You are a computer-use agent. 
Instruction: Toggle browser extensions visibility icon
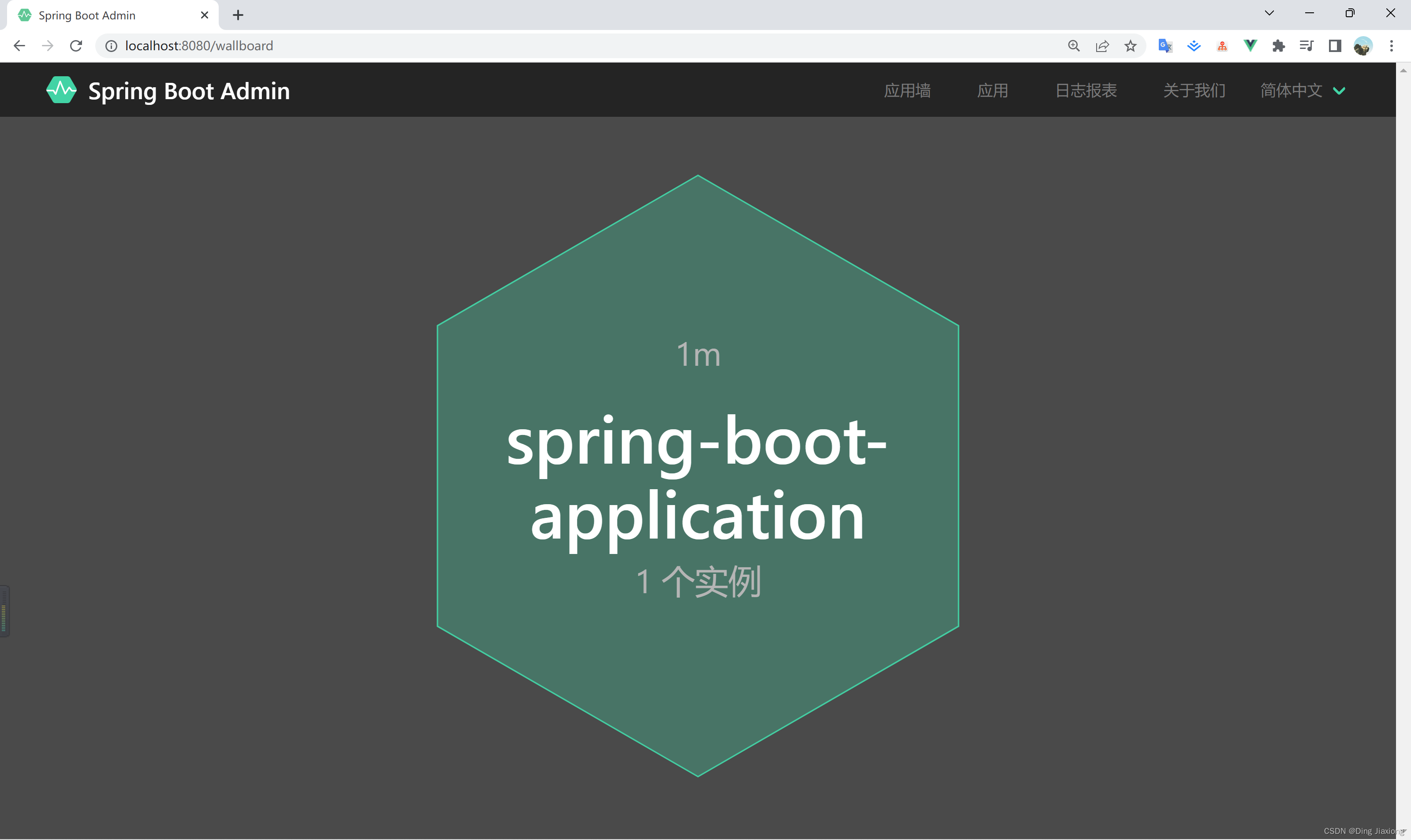click(1281, 45)
